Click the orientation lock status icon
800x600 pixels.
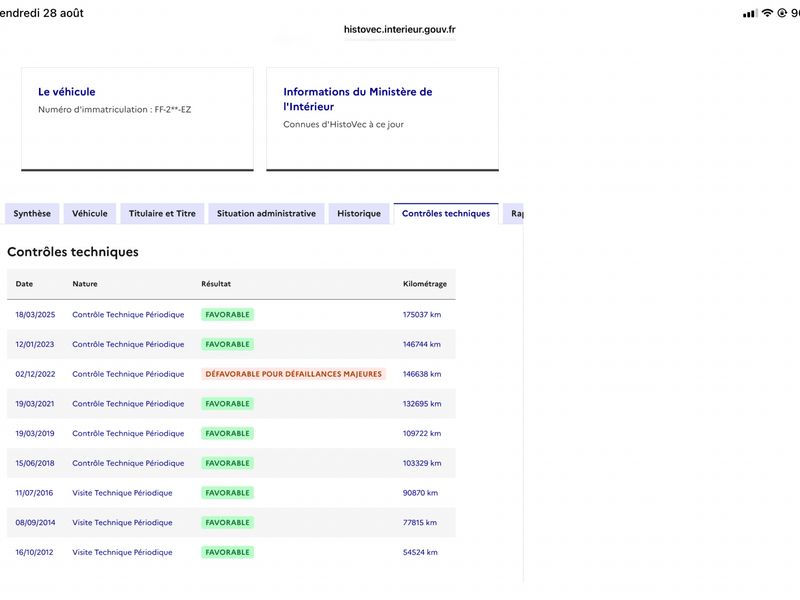[x=782, y=13]
